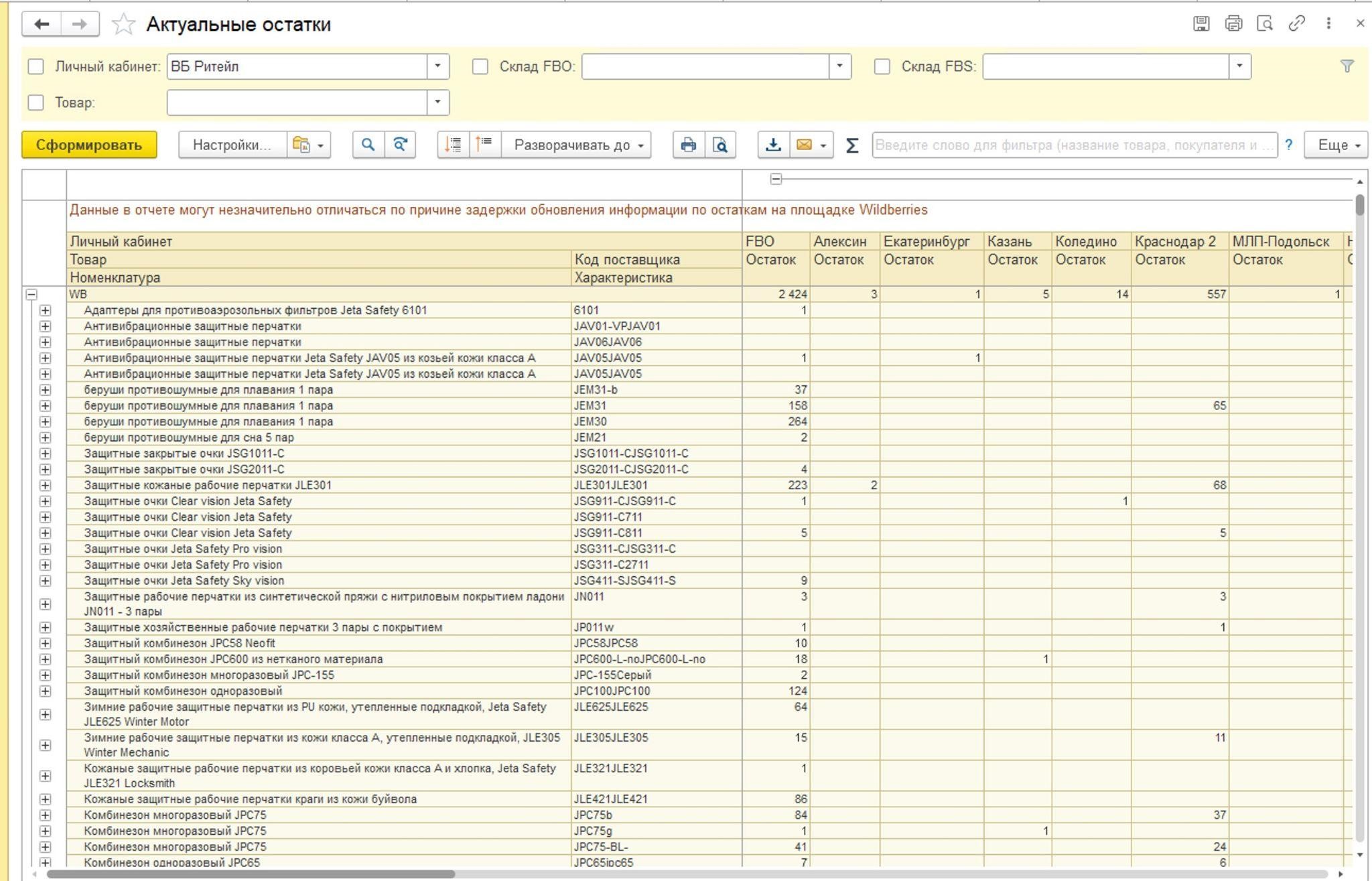Click the collapse all groups icon
The width and height of the screenshot is (1372, 881).
(x=485, y=145)
